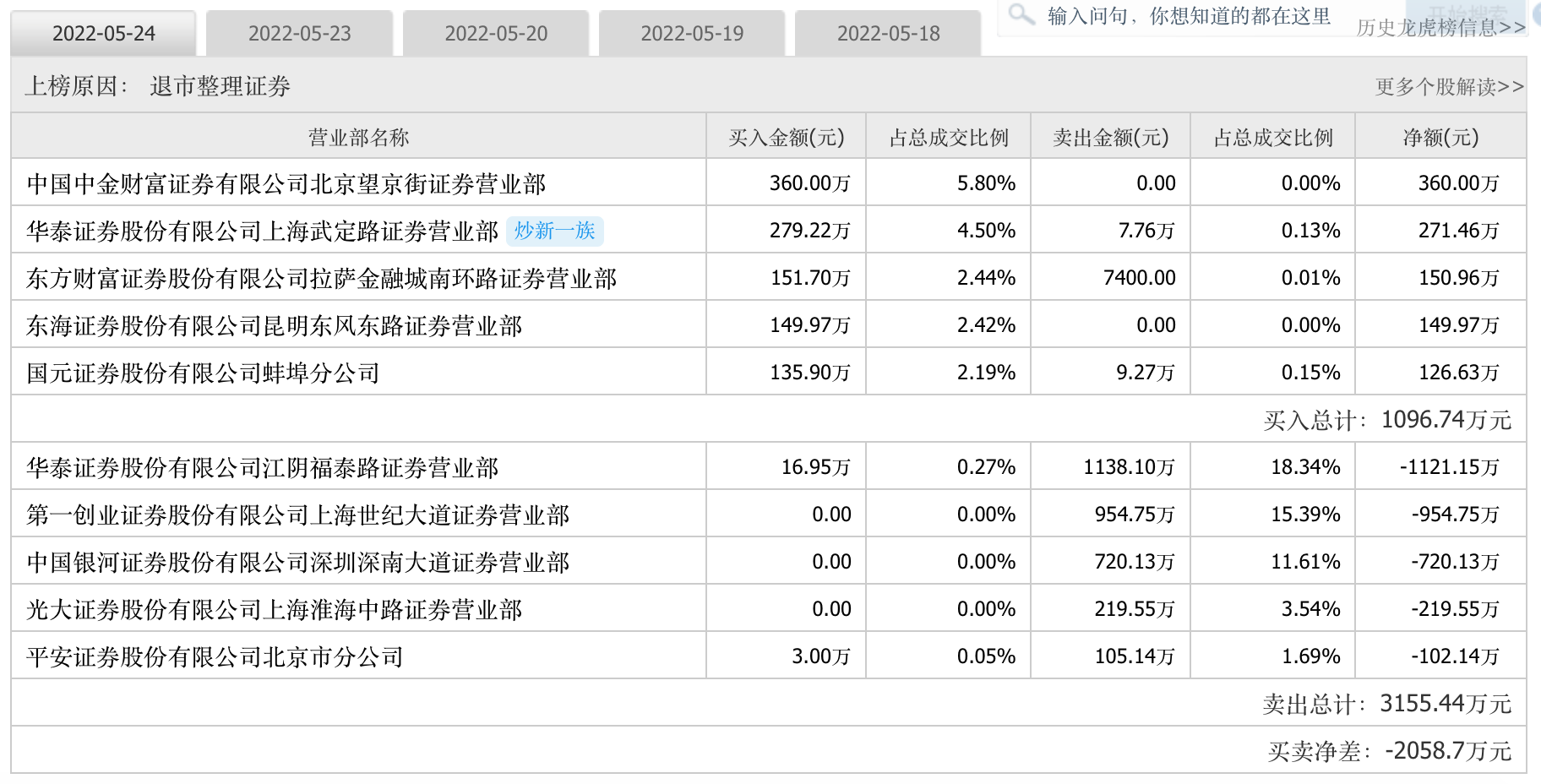The image size is (1541, 784).
Task: Open the 2022-05-20 date tab
Action: [496, 33]
